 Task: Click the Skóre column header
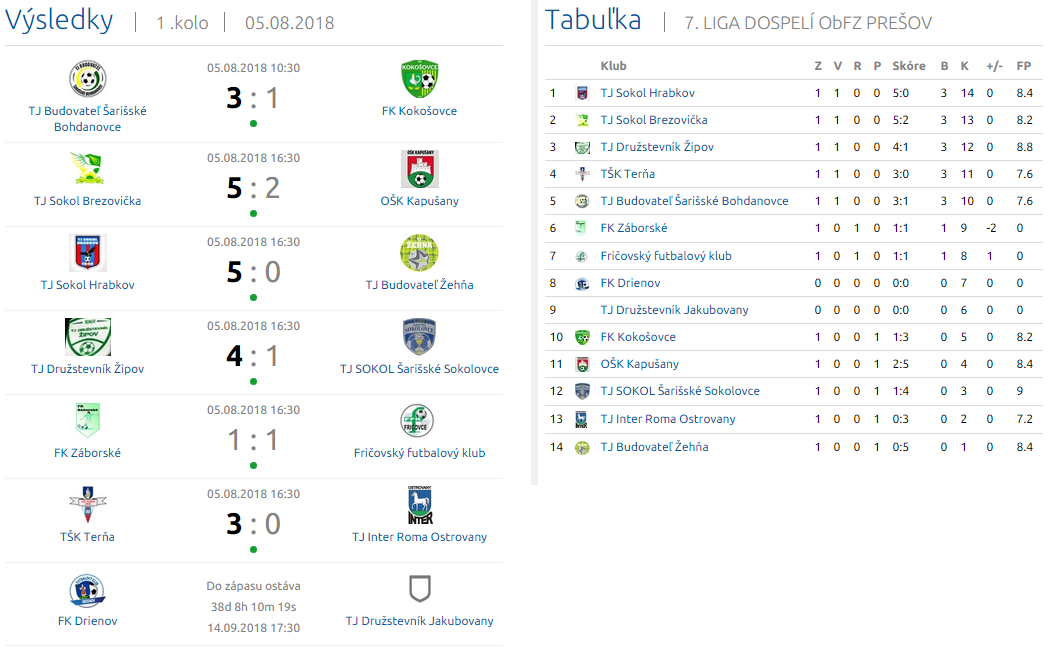click(x=908, y=65)
